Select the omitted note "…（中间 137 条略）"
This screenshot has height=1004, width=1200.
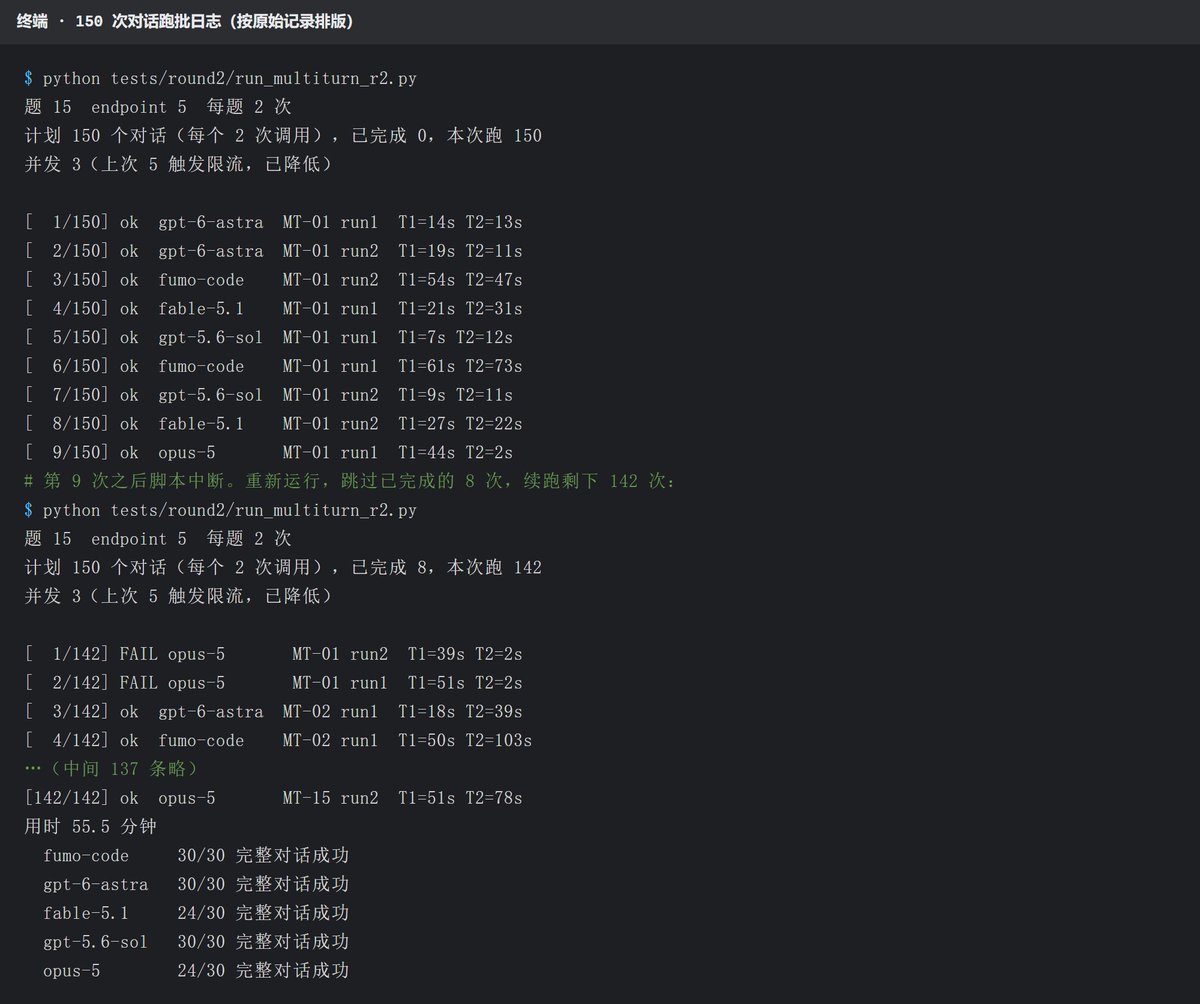[111, 770]
